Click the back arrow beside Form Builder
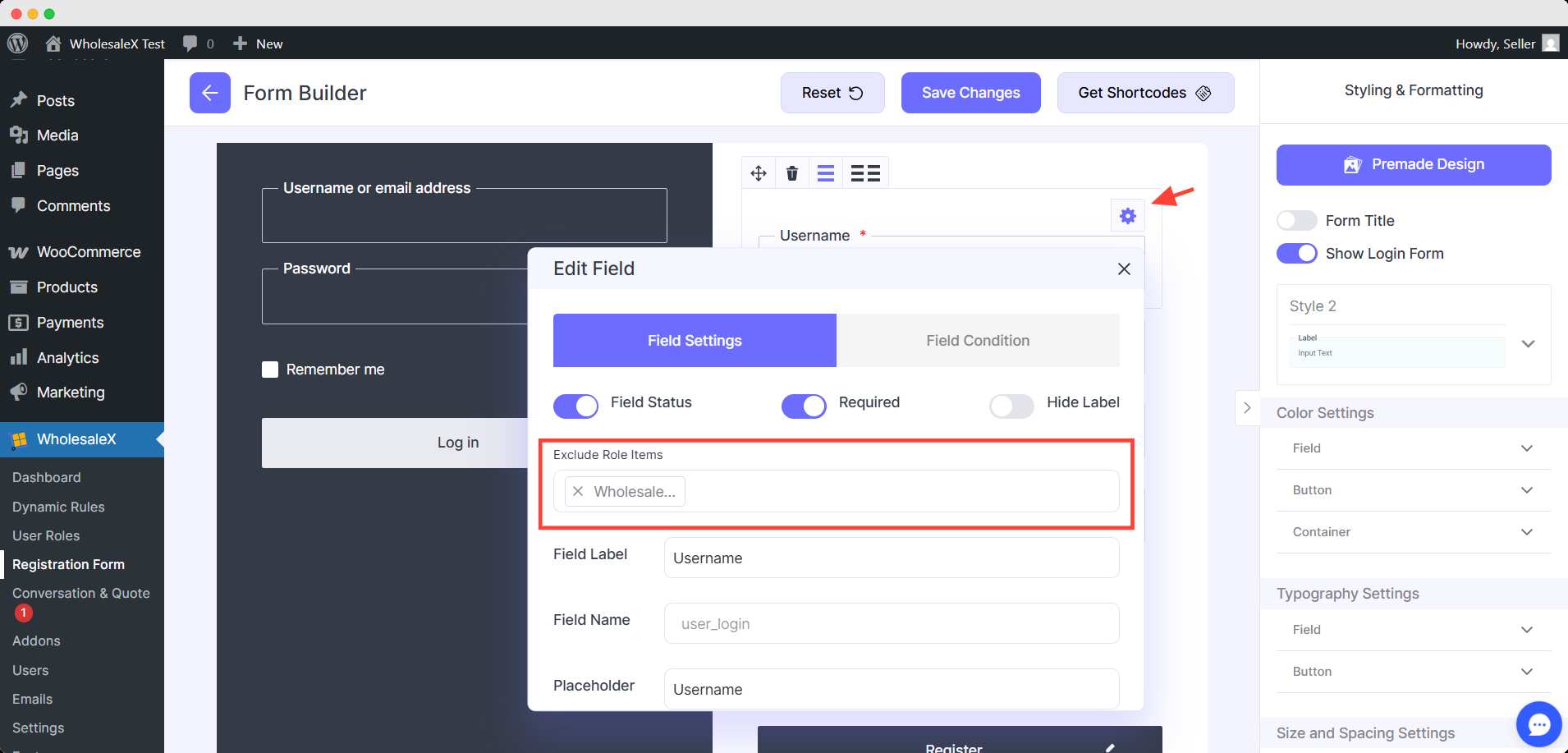This screenshot has height=753, width=1568. tap(209, 93)
